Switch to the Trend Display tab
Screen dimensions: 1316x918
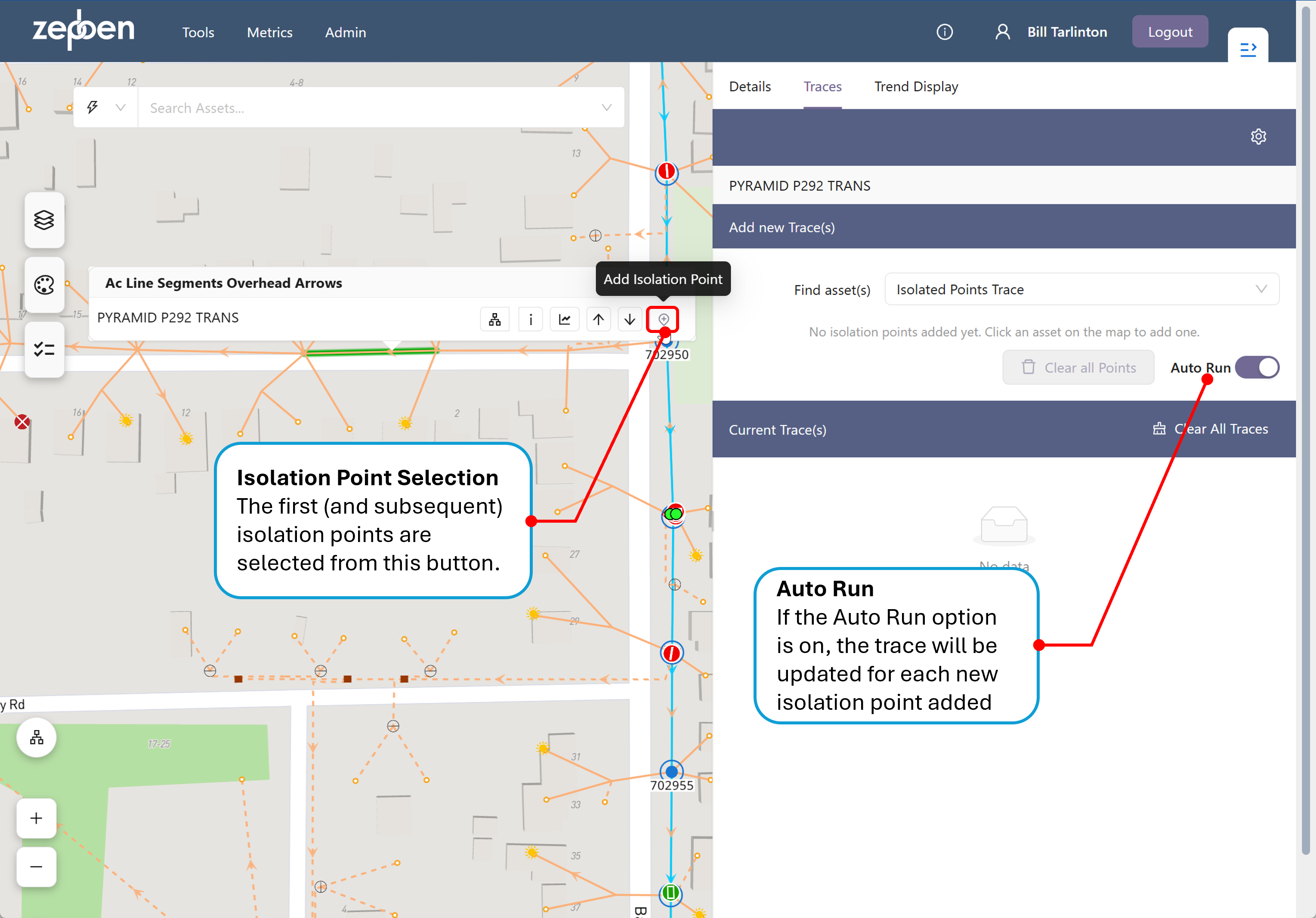click(x=916, y=86)
